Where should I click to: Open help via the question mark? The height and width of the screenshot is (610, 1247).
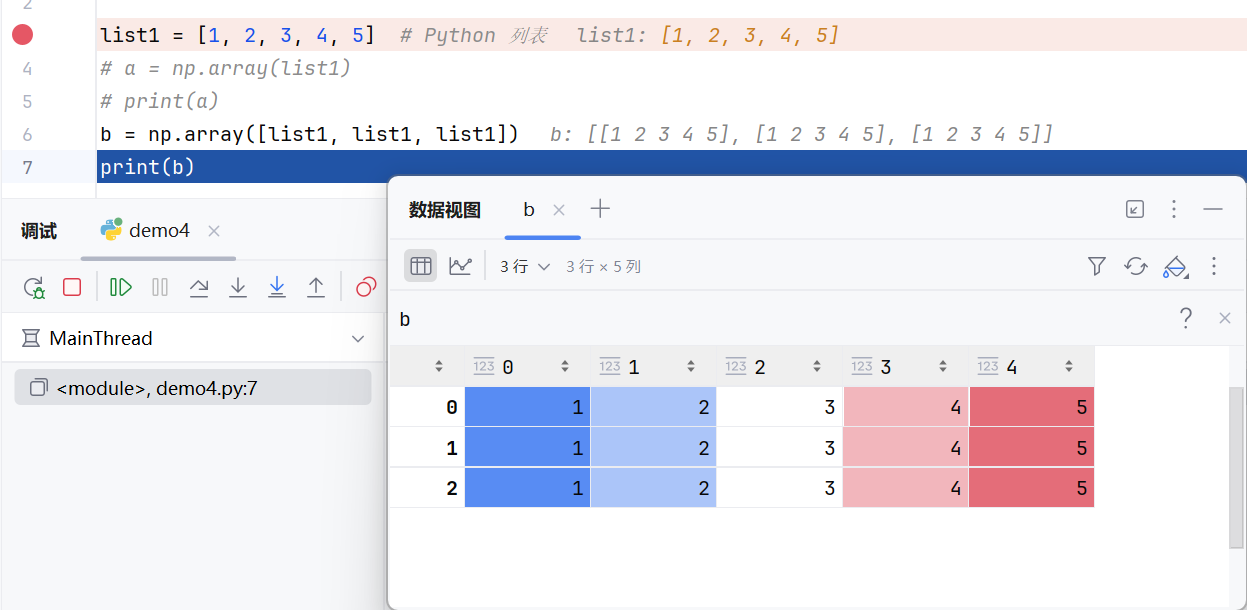pyautogui.click(x=1185, y=318)
